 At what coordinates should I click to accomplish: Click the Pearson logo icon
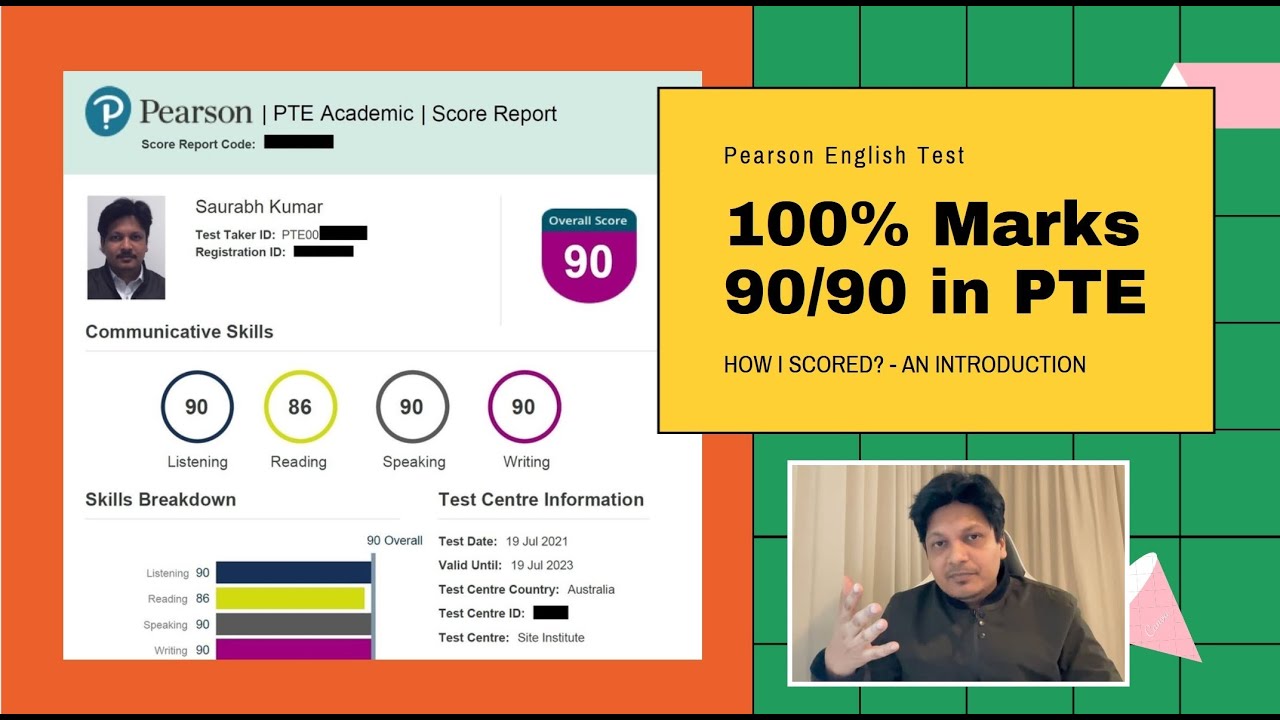click(x=108, y=112)
